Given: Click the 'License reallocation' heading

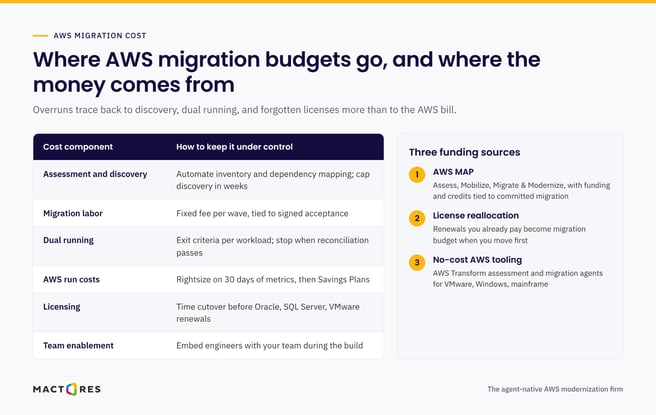Looking at the screenshot, I should (476, 215).
